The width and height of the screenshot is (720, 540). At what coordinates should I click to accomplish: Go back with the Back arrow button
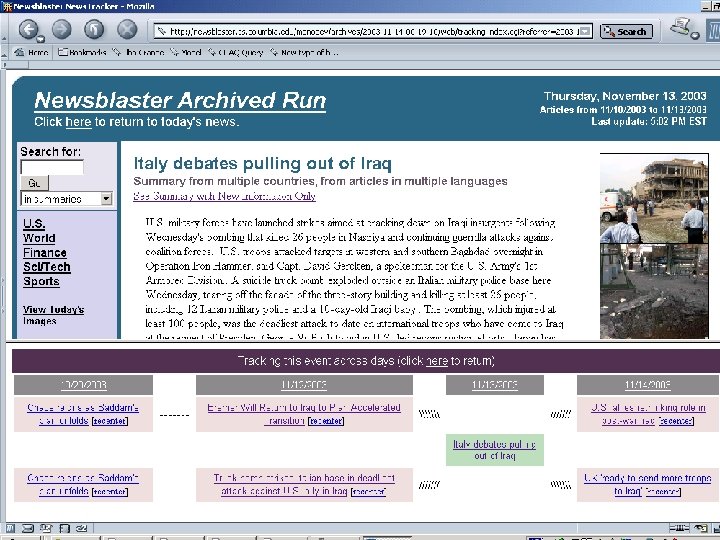(28, 30)
